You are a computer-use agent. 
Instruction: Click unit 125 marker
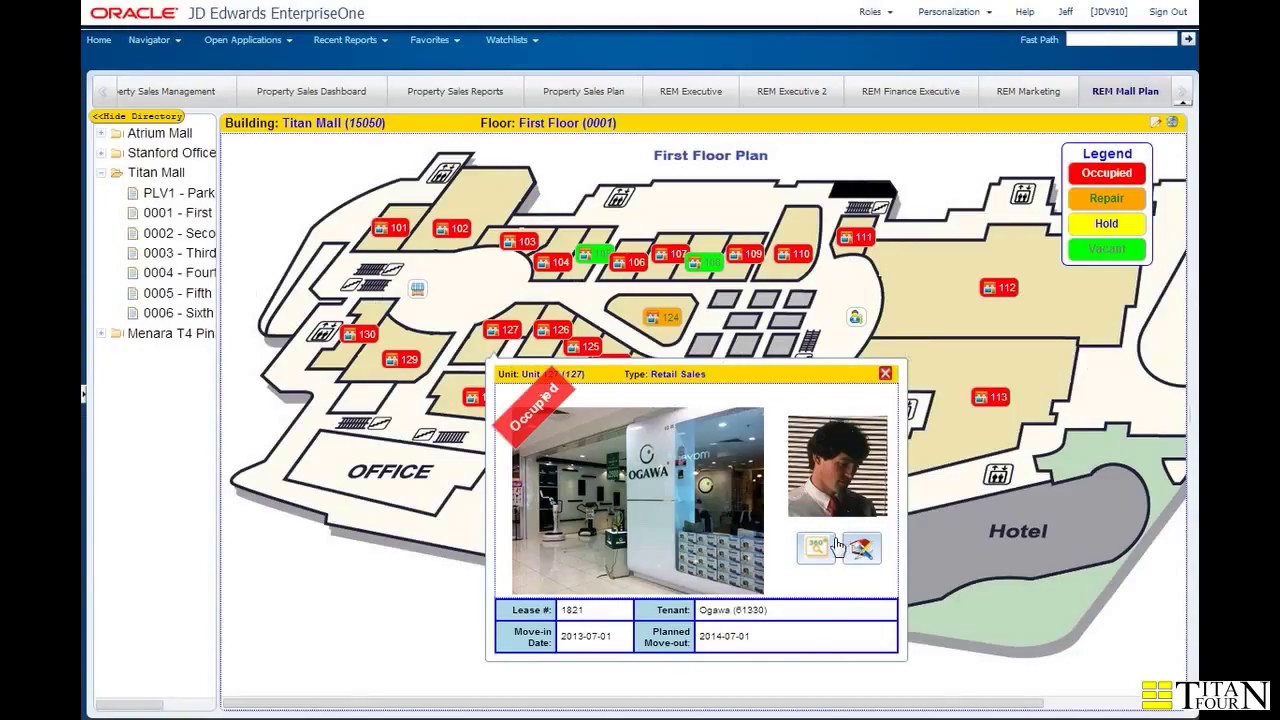point(582,347)
